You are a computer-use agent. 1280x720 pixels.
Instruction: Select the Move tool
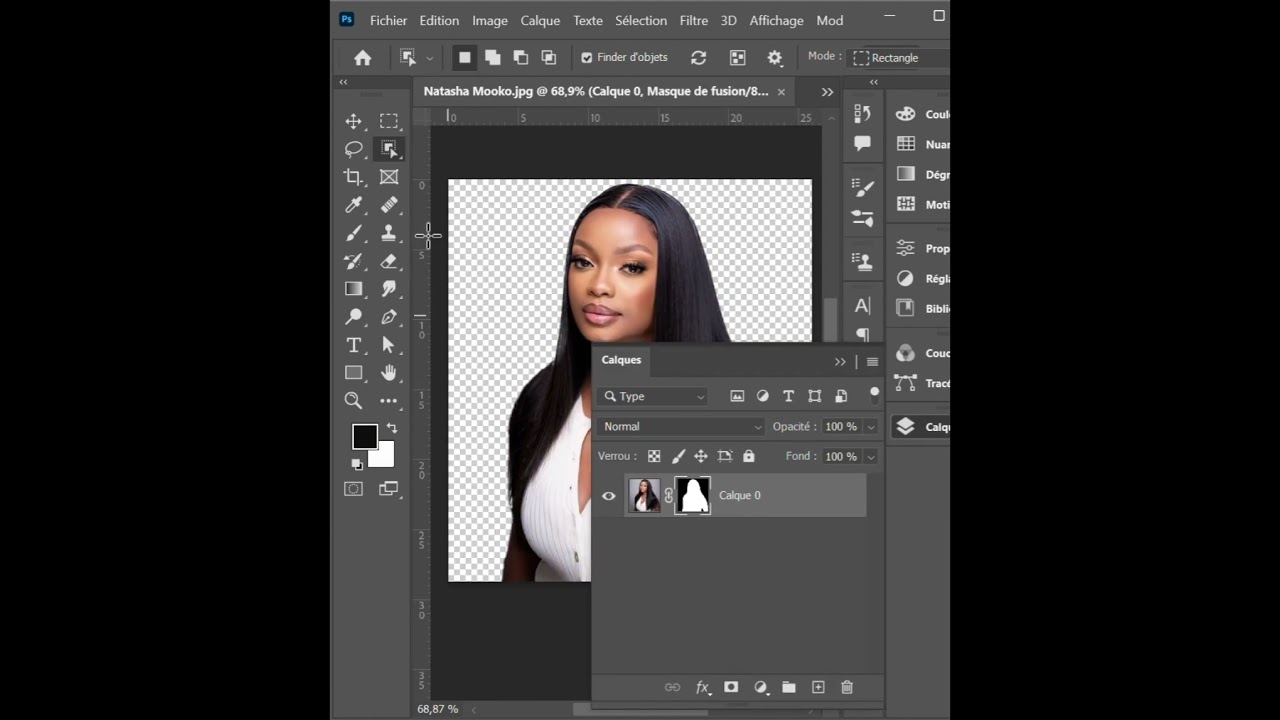click(353, 121)
